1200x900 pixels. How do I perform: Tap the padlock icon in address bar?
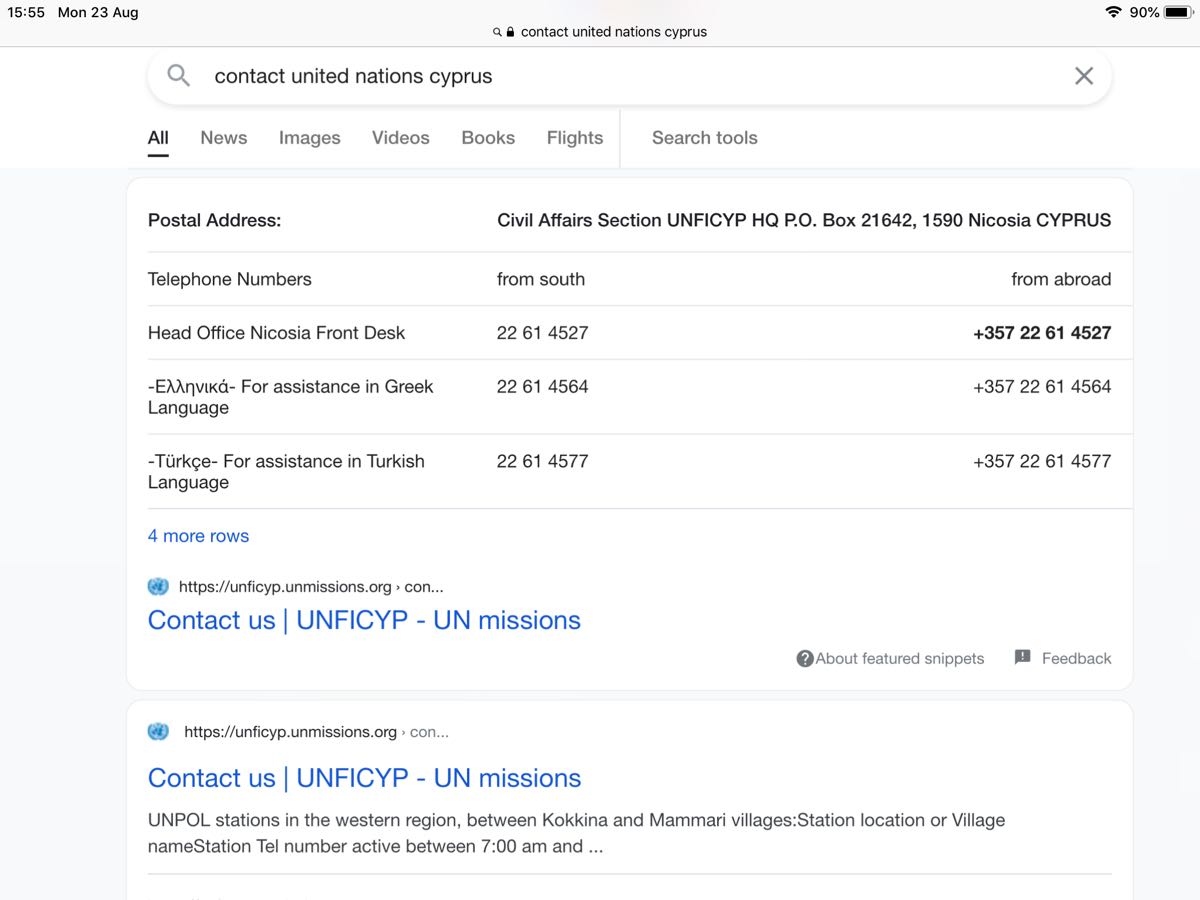pyautogui.click(x=511, y=32)
